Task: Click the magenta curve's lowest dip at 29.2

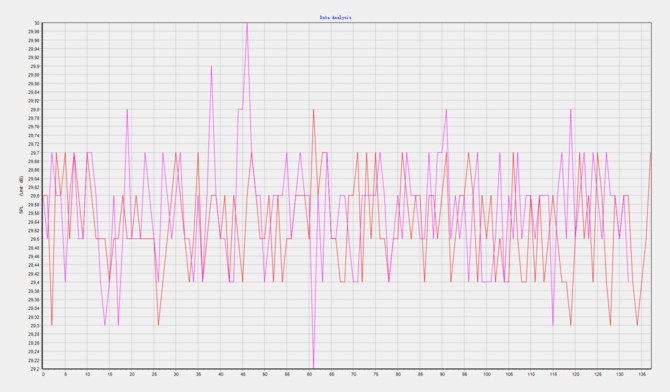Action: (x=314, y=367)
